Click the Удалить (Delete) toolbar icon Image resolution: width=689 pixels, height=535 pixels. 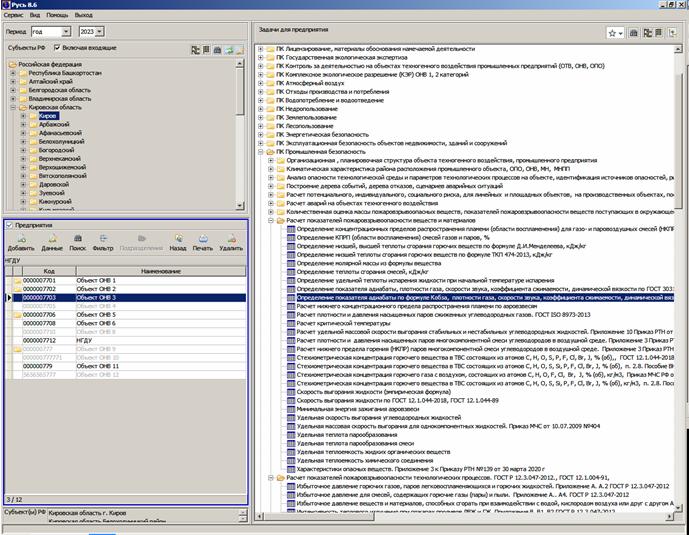click(x=231, y=241)
